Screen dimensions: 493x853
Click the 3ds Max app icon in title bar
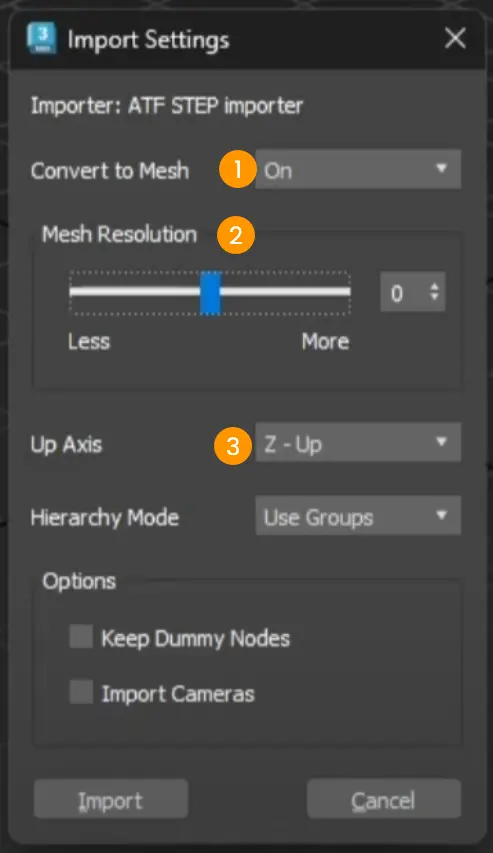point(42,38)
